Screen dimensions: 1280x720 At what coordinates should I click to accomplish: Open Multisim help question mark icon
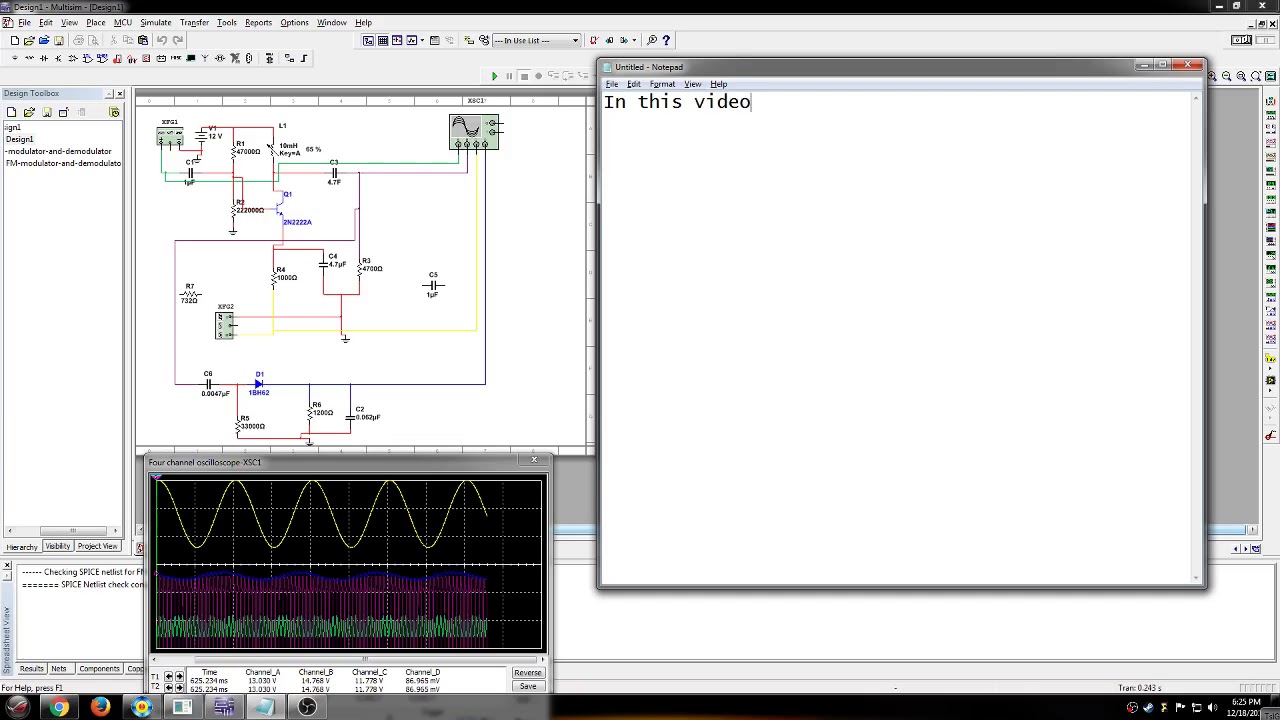[x=666, y=40]
